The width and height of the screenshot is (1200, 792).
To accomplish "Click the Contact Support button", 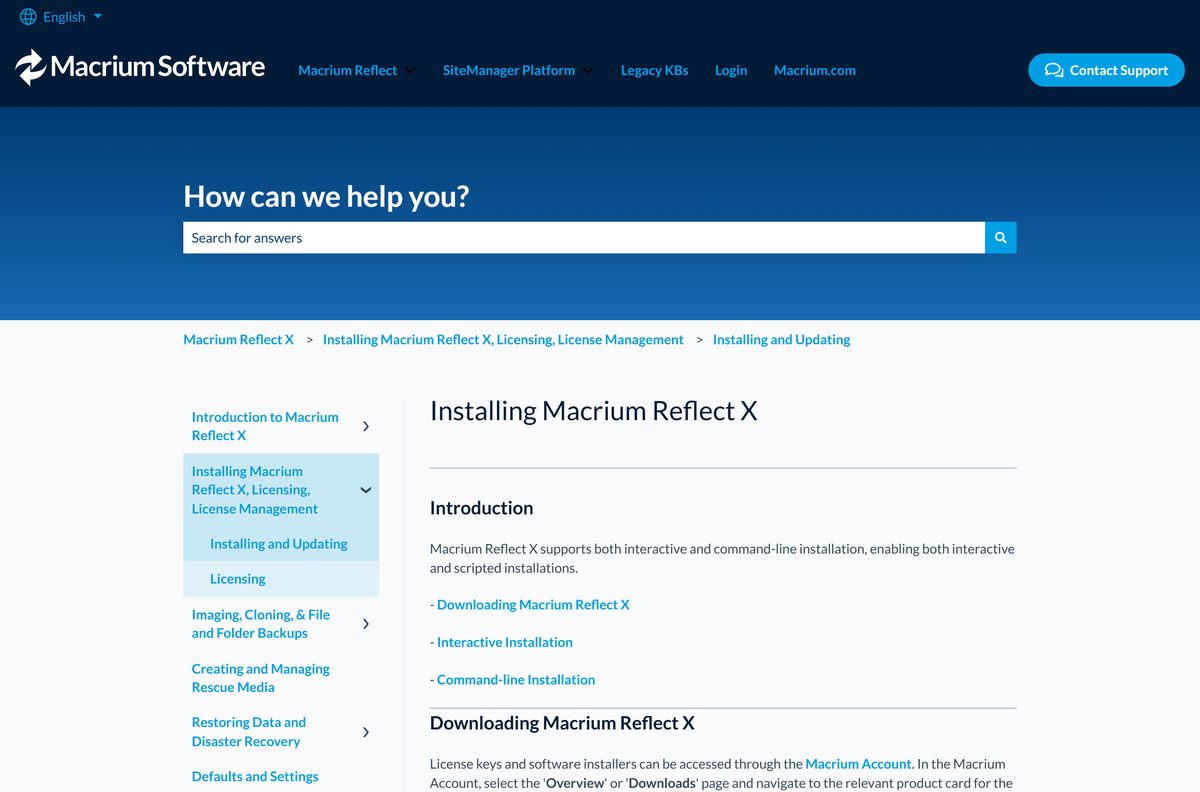I will pos(1106,70).
